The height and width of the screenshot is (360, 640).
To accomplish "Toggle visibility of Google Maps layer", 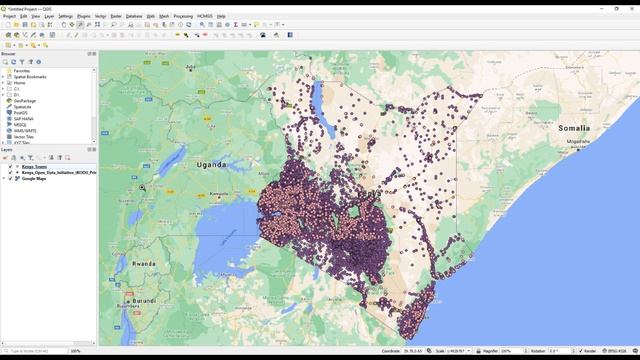I will pos(11,179).
